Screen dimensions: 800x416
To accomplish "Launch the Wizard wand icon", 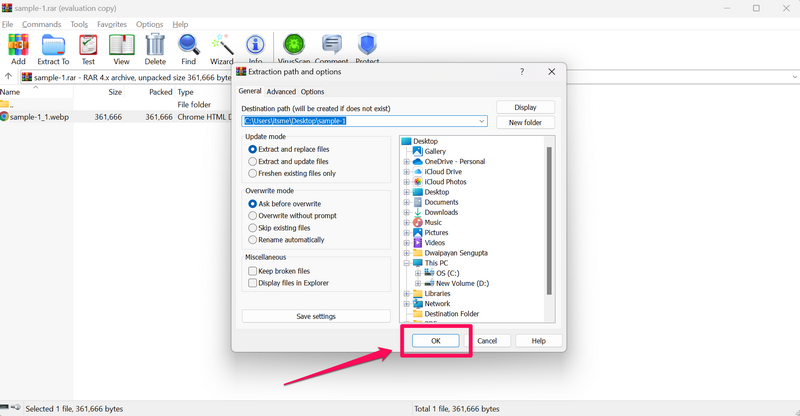I will [x=222, y=45].
